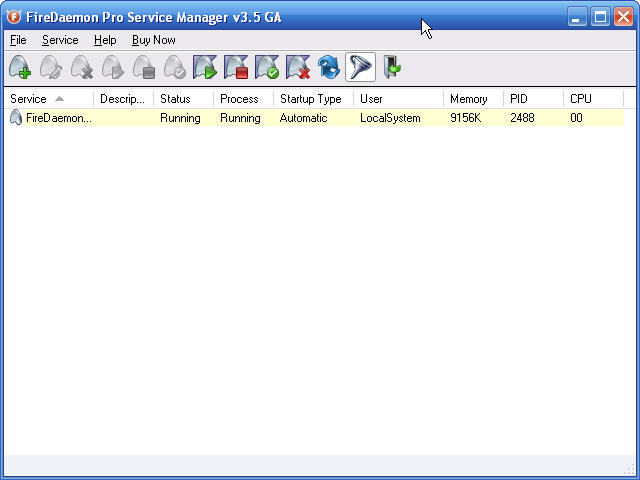Open the Help menu
The height and width of the screenshot is (480, 640).
[105, 40]
